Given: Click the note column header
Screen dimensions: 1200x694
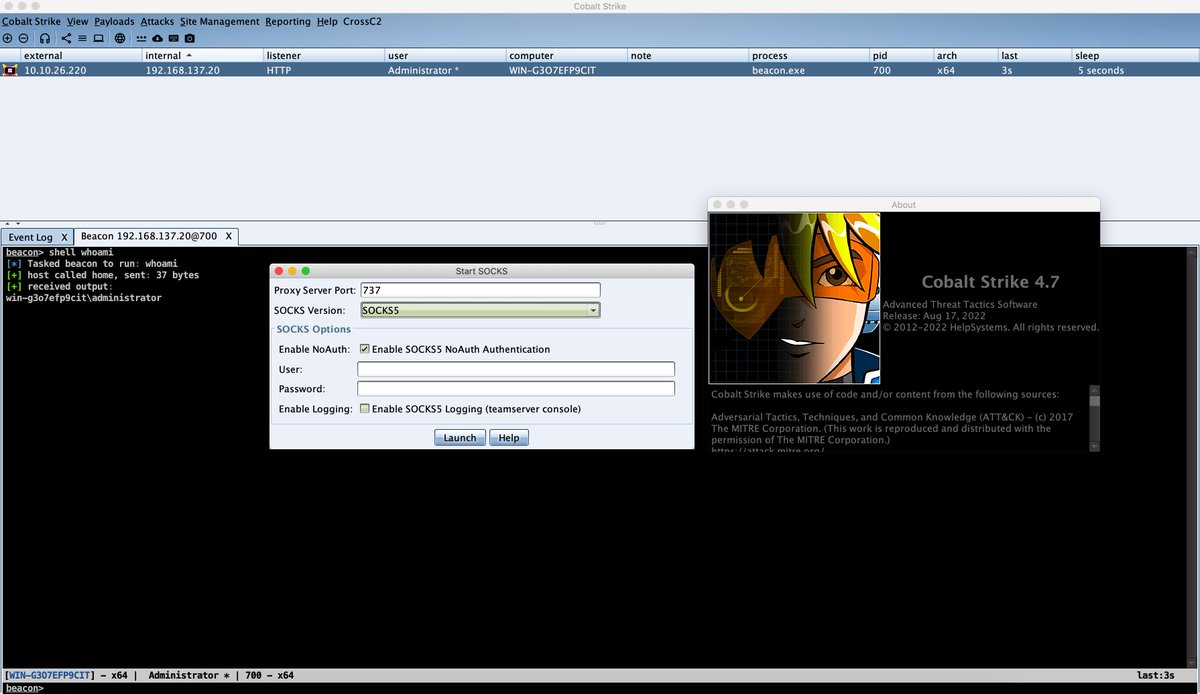Looking at the screenshot, I should point(687,55).
